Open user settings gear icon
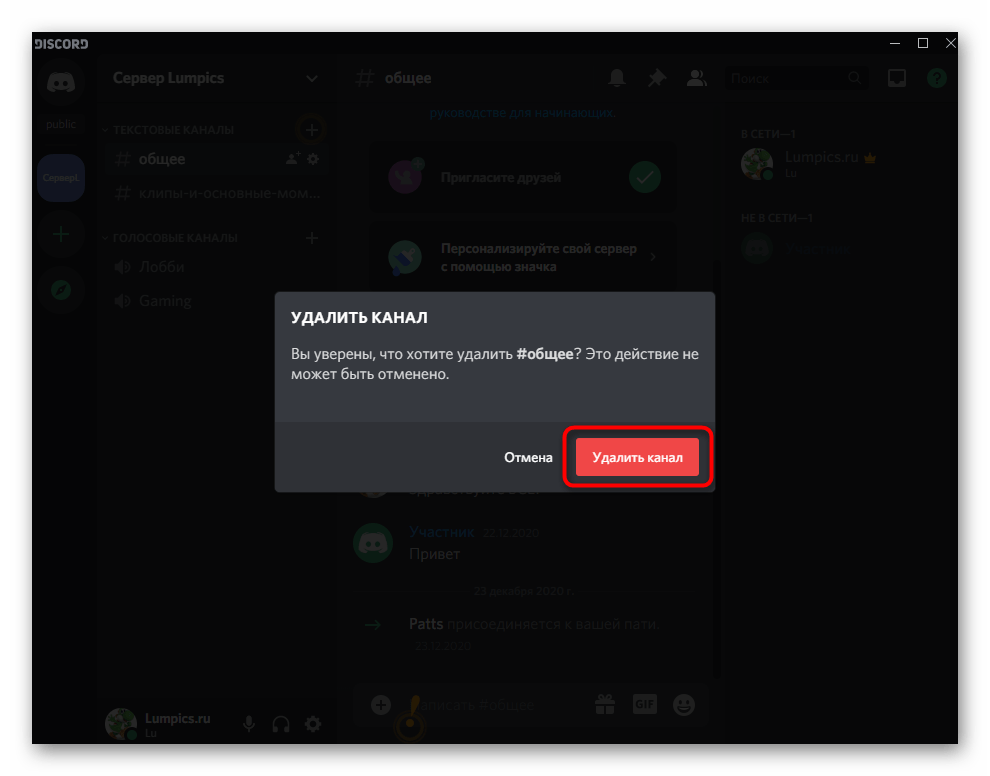 313,724
